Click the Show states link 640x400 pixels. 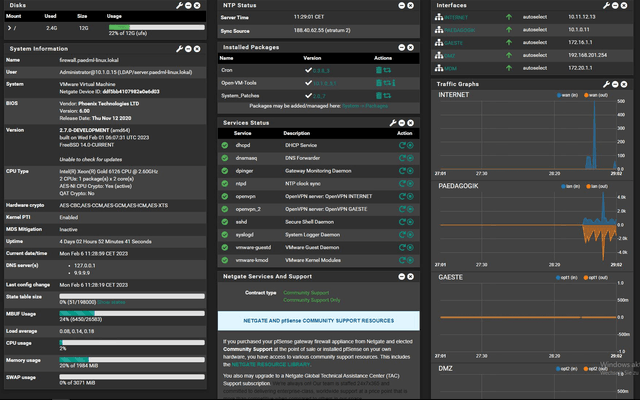pyautogui.click(x=111, y=302)
